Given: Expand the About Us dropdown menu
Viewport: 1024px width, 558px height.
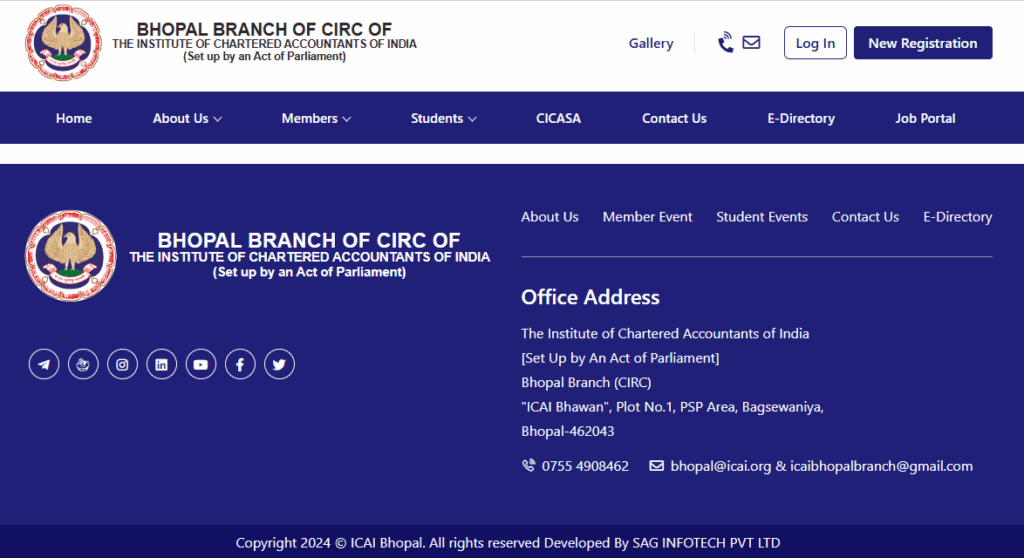Looking at the screenshot, I should [x=187, y=118].
